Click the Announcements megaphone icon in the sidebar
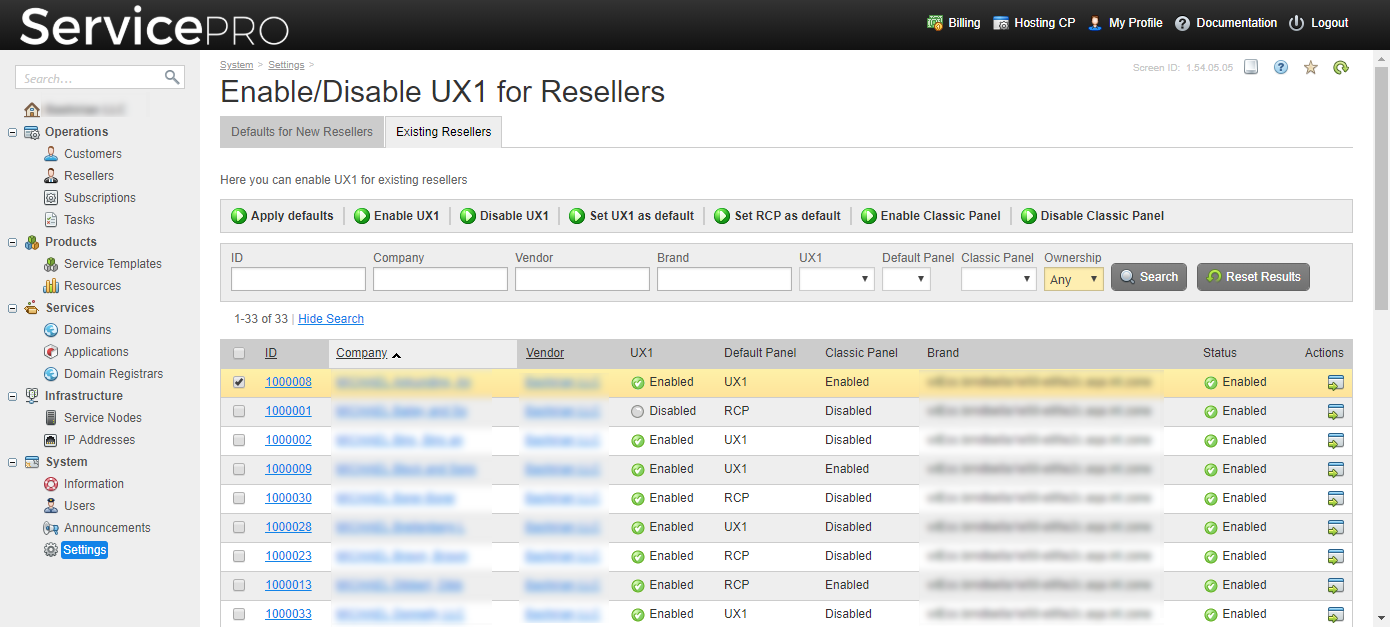Image resolution: width=1390 pixels, height=627 pixels. point(51,528)
